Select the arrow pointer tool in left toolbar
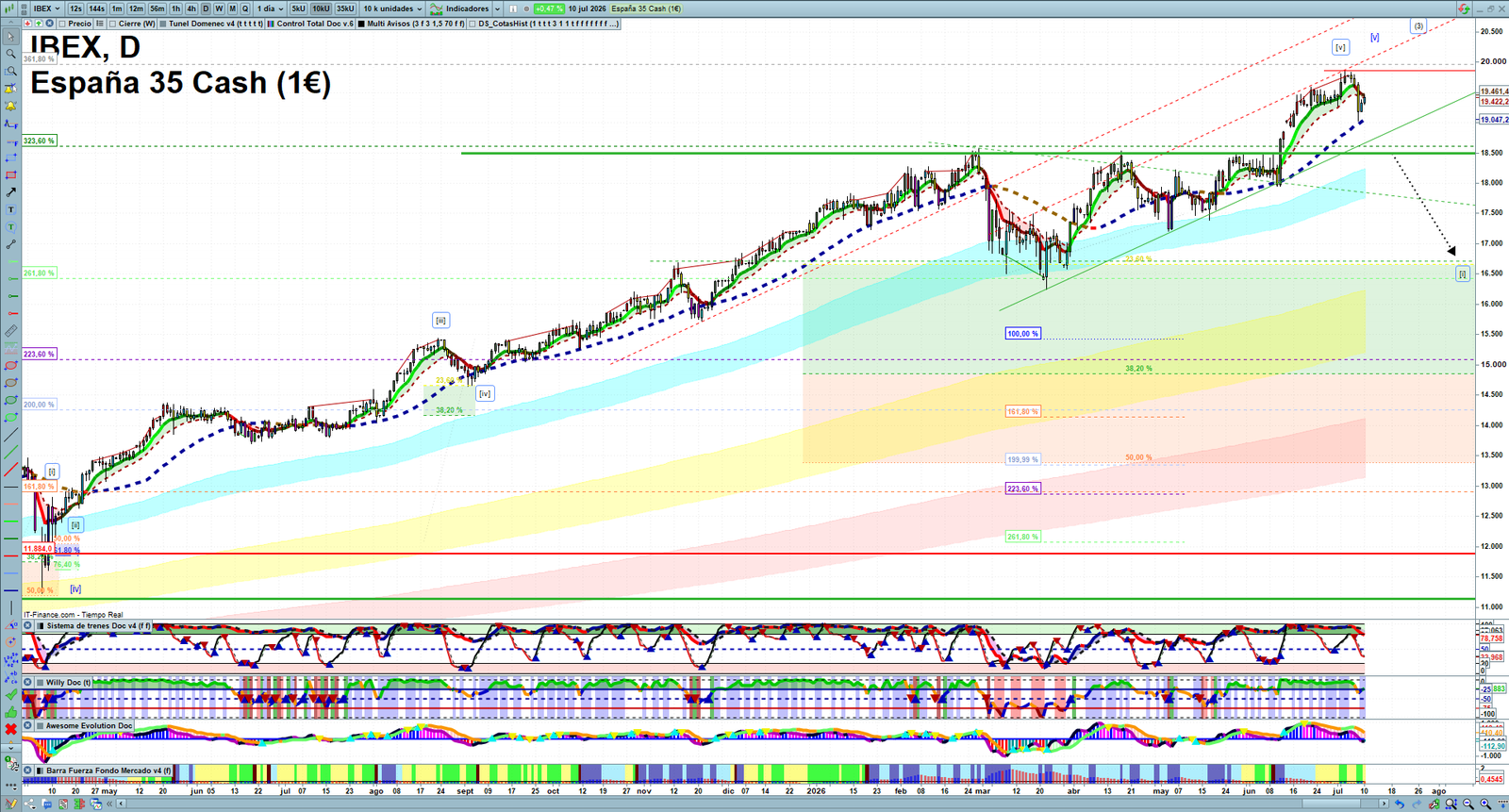This screenshot has width=1509, height=812. 10,37
